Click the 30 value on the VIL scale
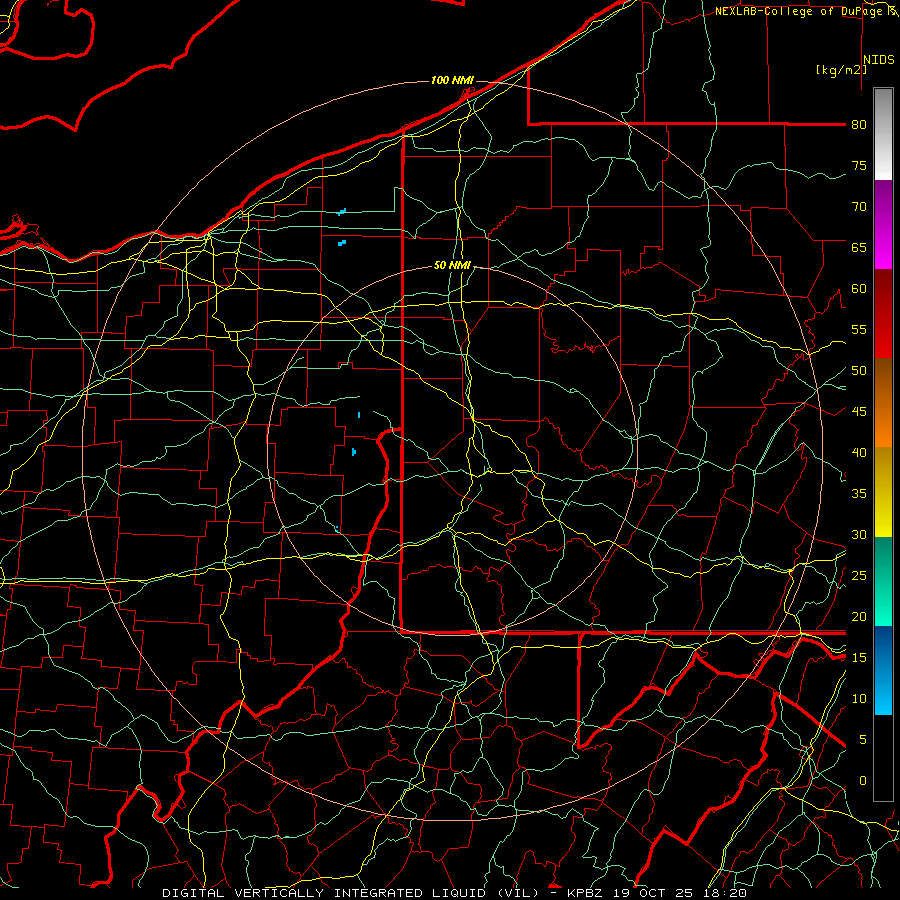Viewport: 900px width, 900px height. (x=859, y=535)
